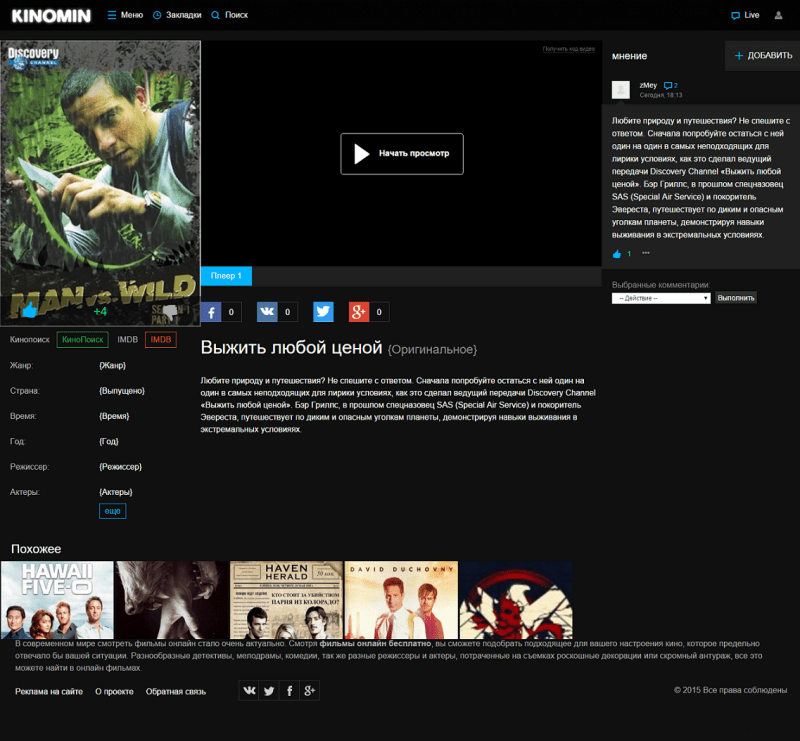Click the {Оригинальное} original title text
The image size is (800, 741).
(x=432, y=350)
